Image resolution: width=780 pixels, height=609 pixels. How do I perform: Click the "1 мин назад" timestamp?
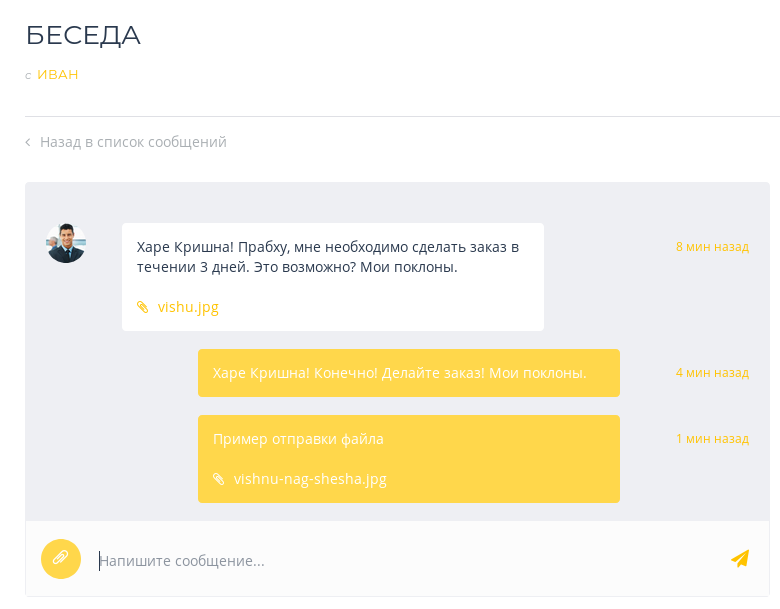coord(712,439)
